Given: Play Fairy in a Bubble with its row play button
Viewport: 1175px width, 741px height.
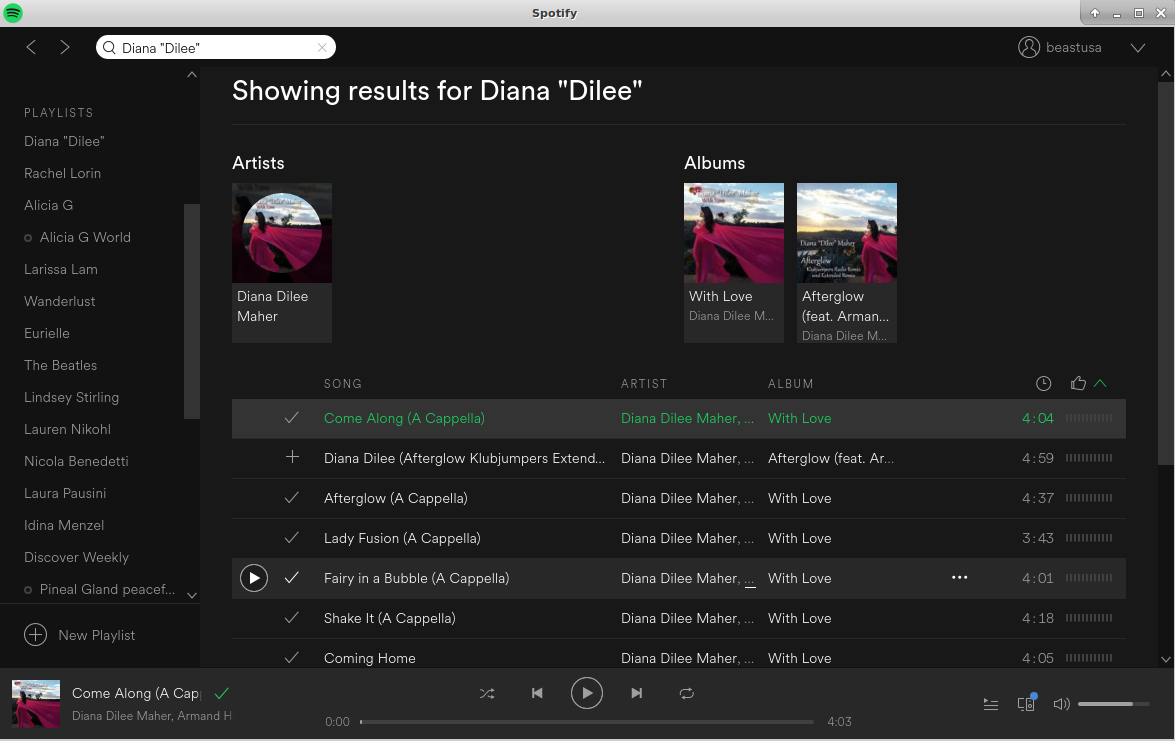Looking at the screenshot, I should click(x=254, y=578).
